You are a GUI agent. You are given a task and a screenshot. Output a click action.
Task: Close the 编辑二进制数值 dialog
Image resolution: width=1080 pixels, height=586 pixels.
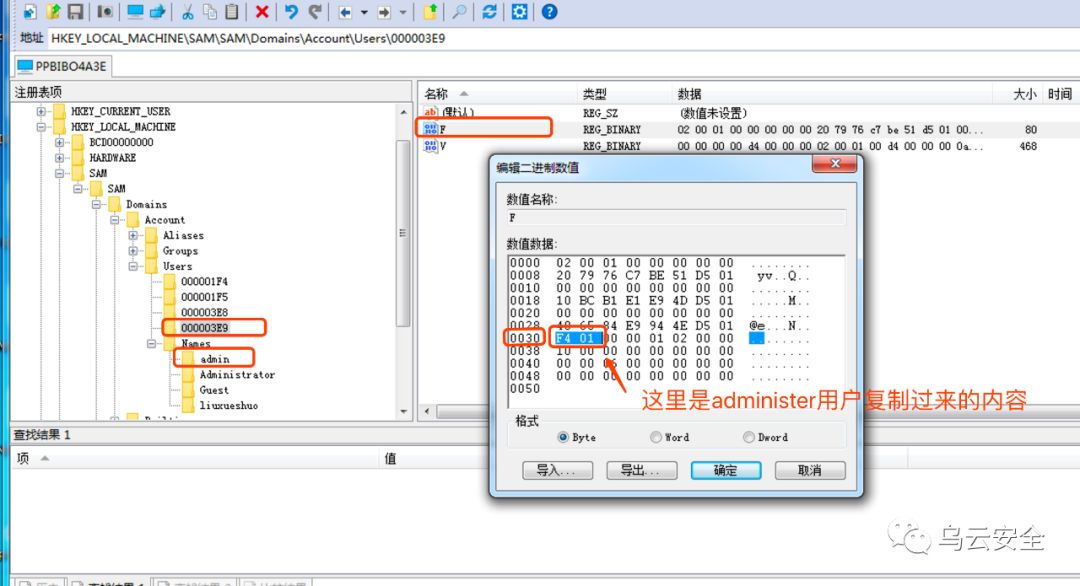[835, 164]
